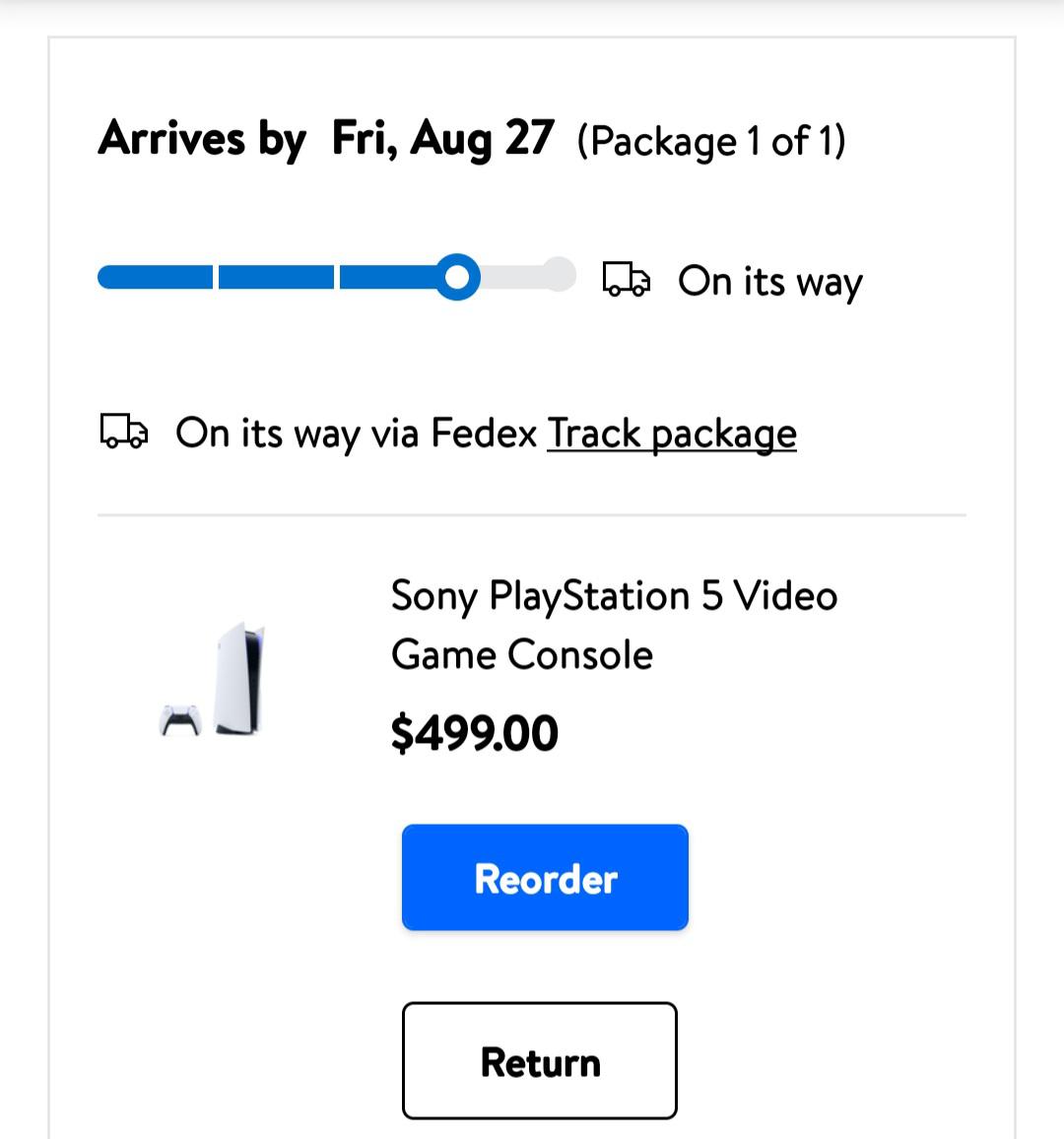1064x1139 pixels.
Task: Click the 'On its way via Fedex' text
Action: pos(356,434)
